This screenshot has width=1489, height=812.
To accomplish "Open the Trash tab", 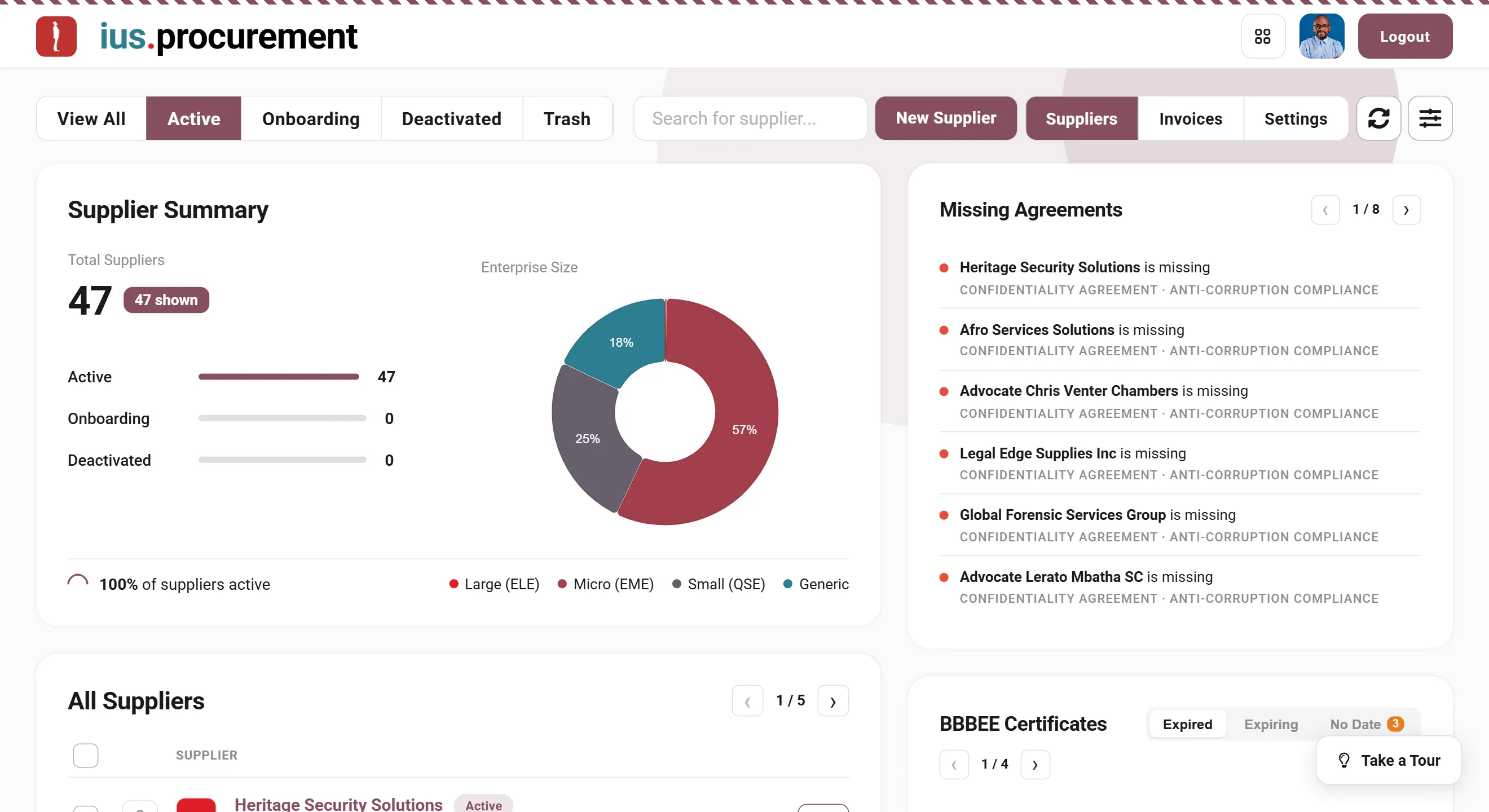I will pyautogui.click(x=567, y=118).
